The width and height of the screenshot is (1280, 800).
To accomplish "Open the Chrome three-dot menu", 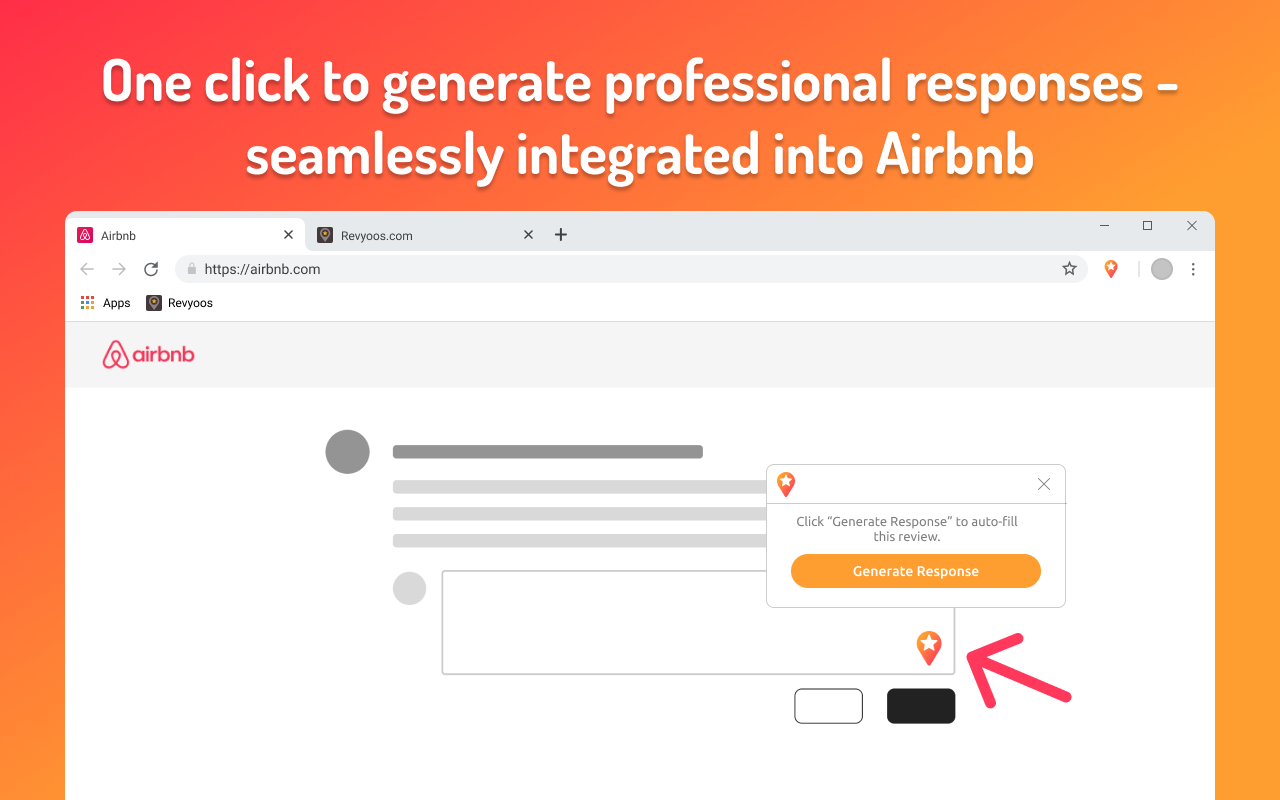I will [1193, 269].
